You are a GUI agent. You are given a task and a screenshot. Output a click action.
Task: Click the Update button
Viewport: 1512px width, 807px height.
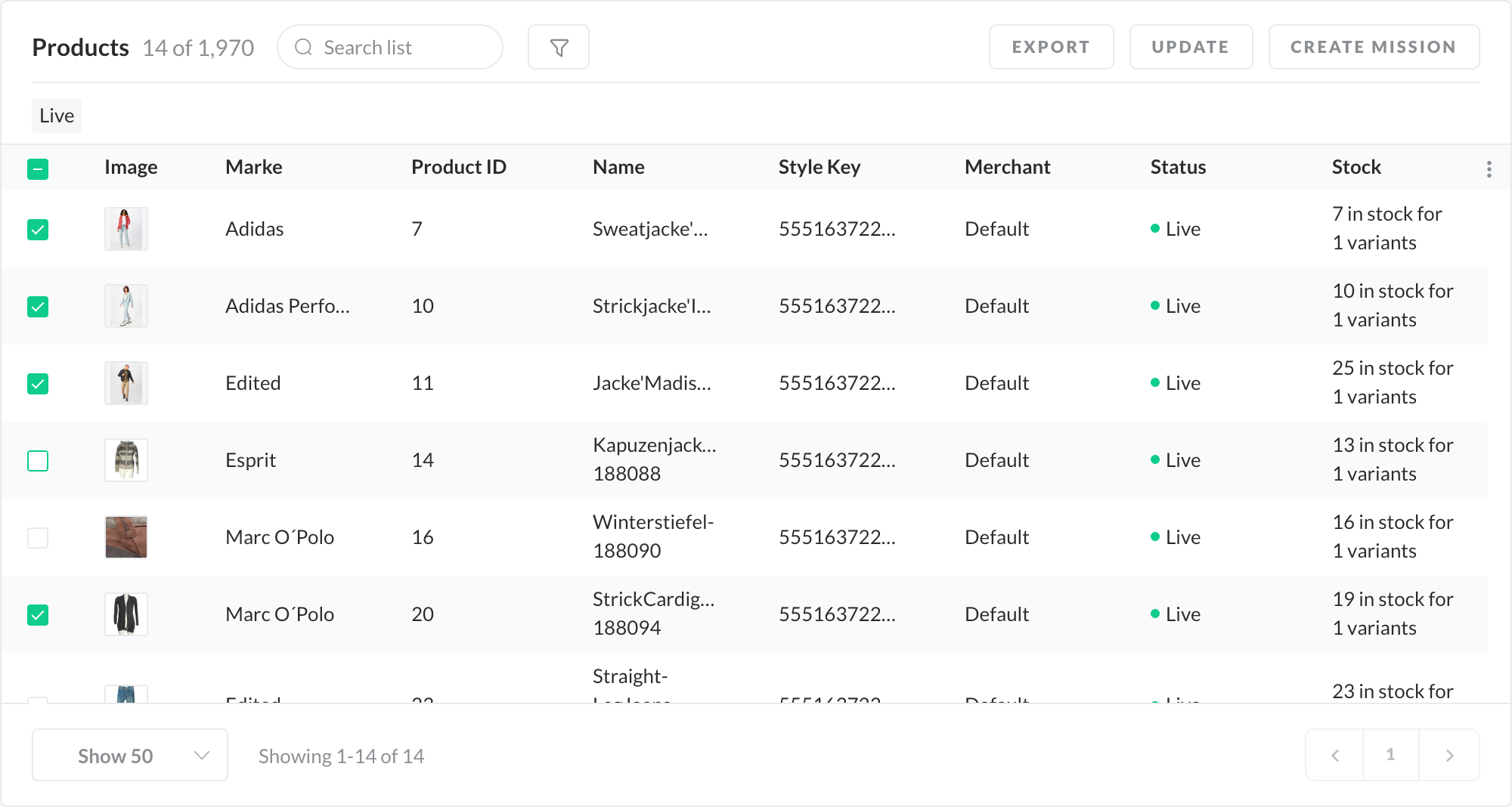point(1190,47)
